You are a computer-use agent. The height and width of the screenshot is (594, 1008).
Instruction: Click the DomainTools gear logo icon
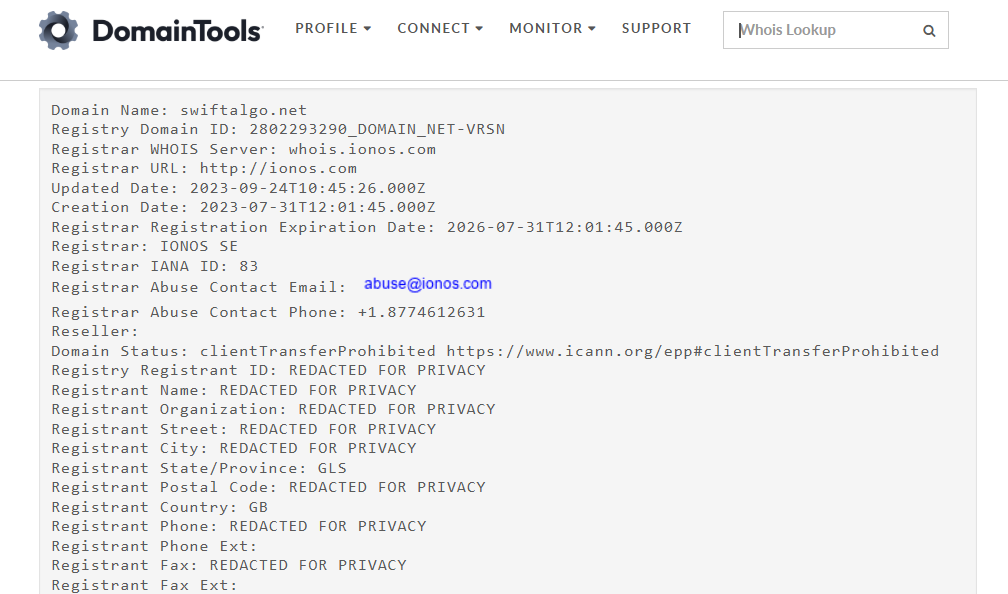[x=58, y=30]
